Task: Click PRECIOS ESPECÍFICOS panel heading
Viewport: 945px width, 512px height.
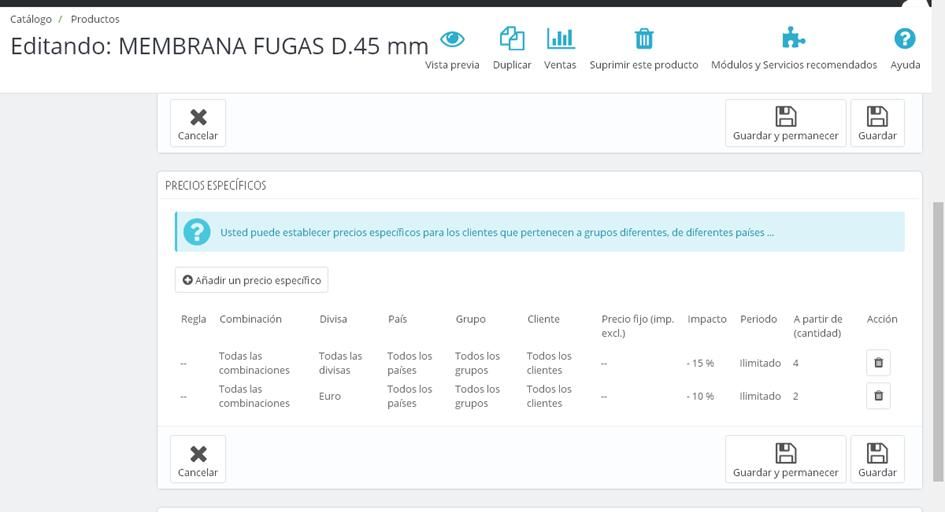Action: tap(215, 186)
